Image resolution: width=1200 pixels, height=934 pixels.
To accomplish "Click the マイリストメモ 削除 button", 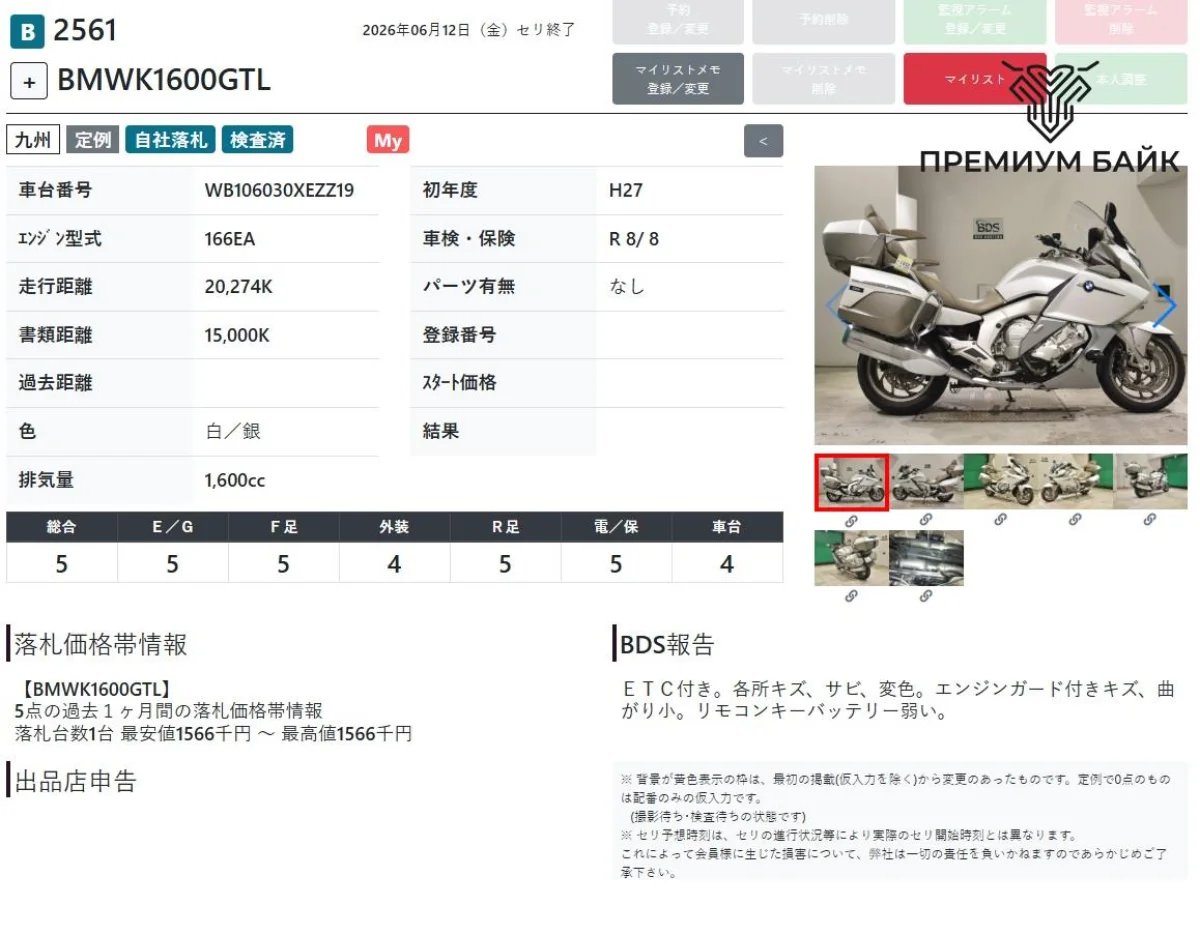I will pyautogui.click(x=825, y=79).
